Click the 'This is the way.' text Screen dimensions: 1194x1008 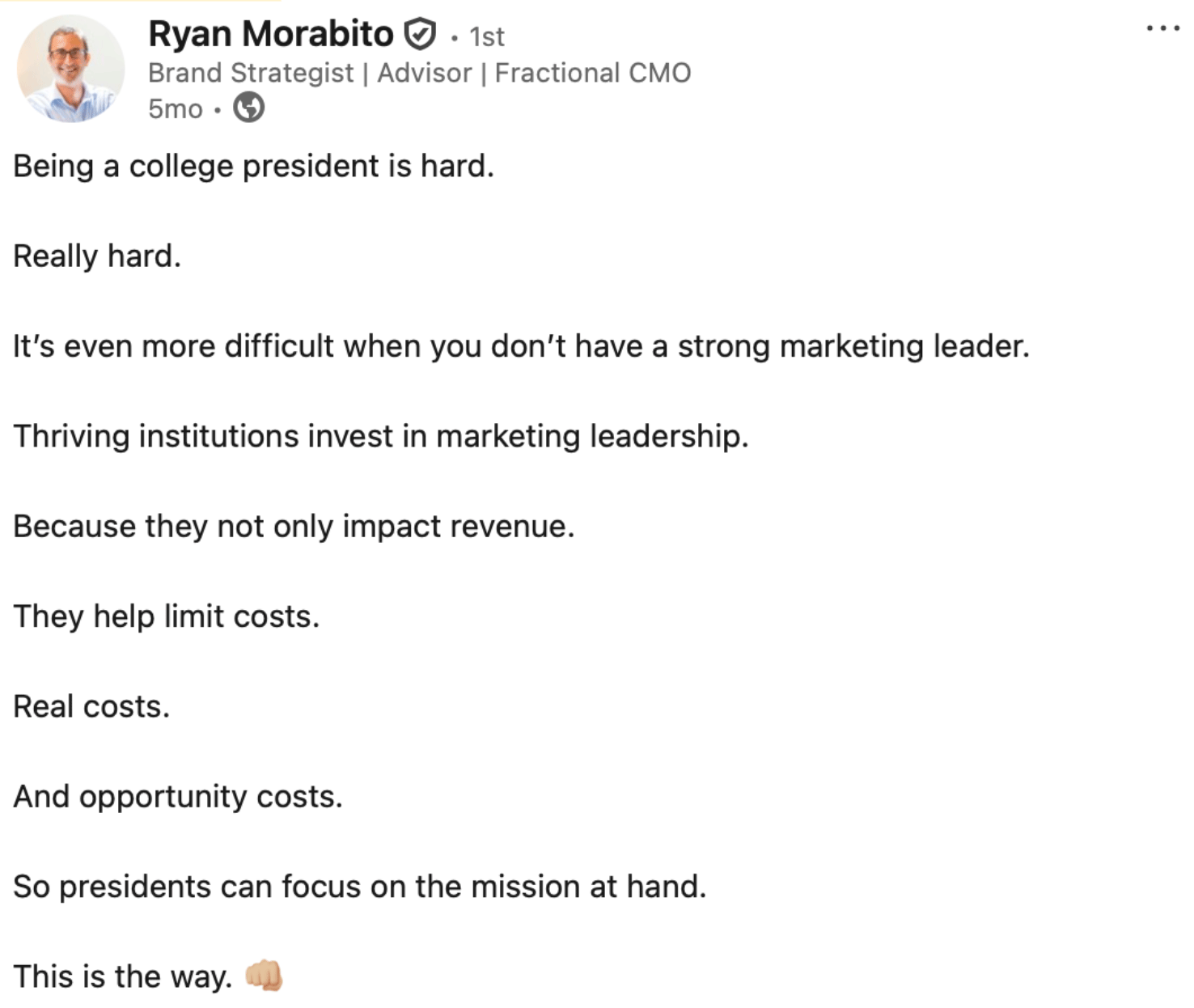click(123, 976)
